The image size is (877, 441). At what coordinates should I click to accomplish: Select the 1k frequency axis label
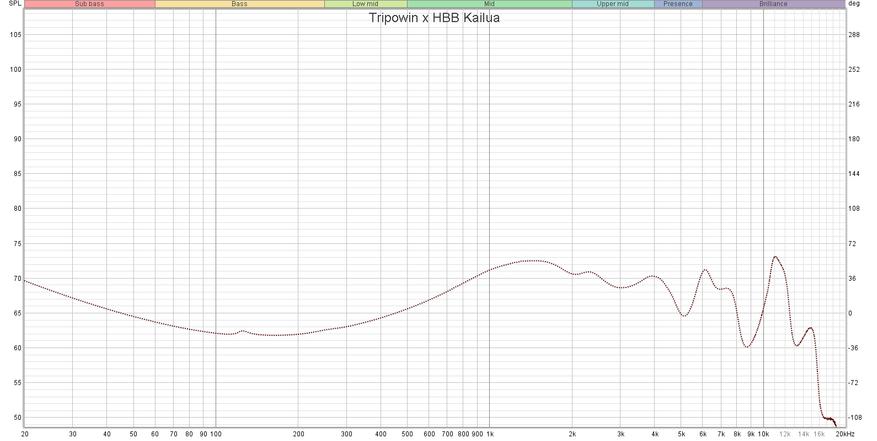pos(490,434)
